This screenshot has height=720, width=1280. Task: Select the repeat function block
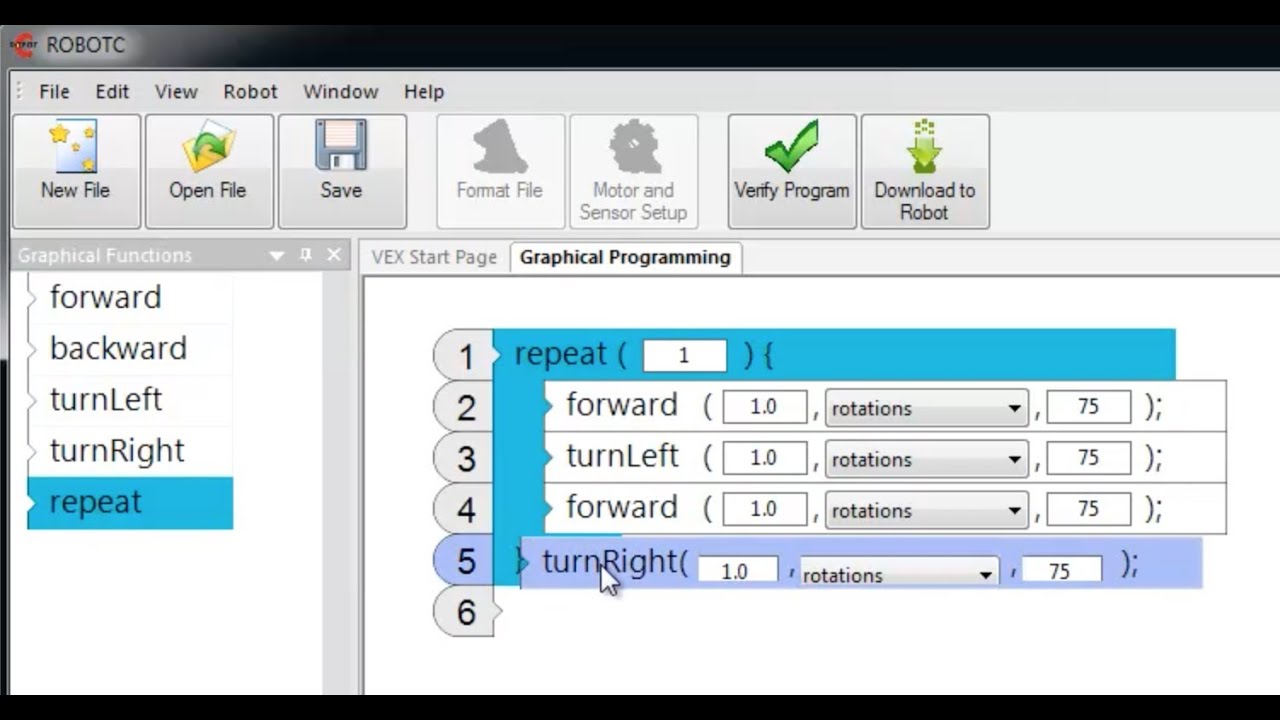pyautogui.click(x=130, y=502)
